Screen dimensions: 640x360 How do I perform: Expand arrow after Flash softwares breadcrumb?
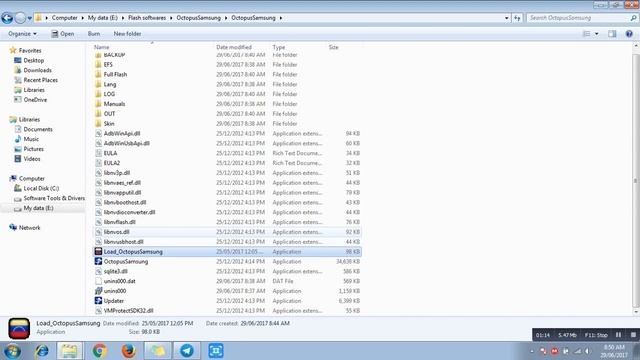[x=171, y=18]
